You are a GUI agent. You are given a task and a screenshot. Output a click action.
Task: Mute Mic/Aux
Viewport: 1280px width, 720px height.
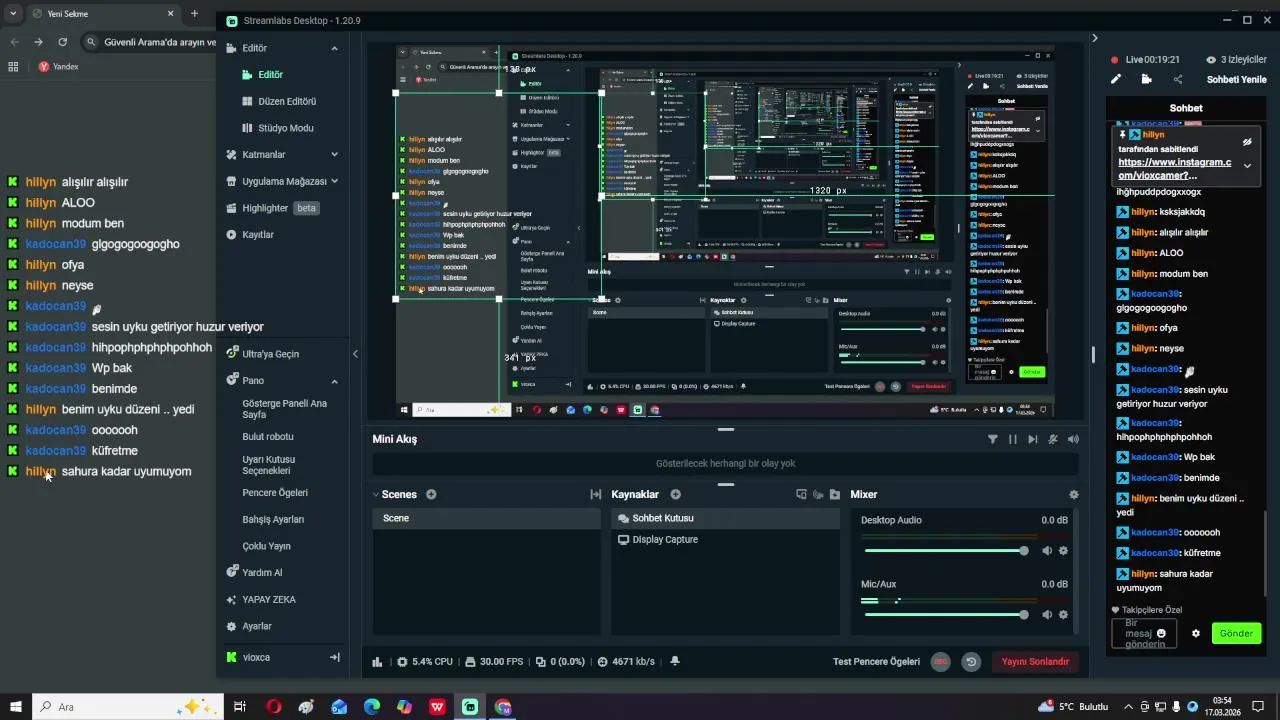pos(1047,615)
